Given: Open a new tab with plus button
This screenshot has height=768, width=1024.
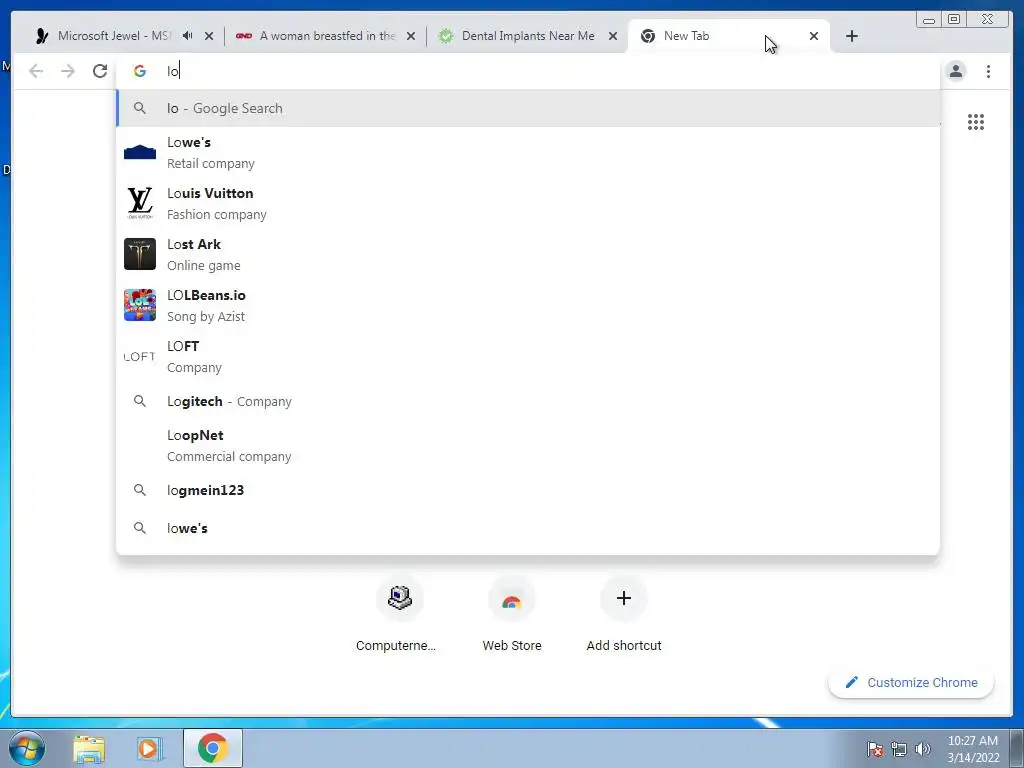Looking at the screenshot, I should 852,36.
